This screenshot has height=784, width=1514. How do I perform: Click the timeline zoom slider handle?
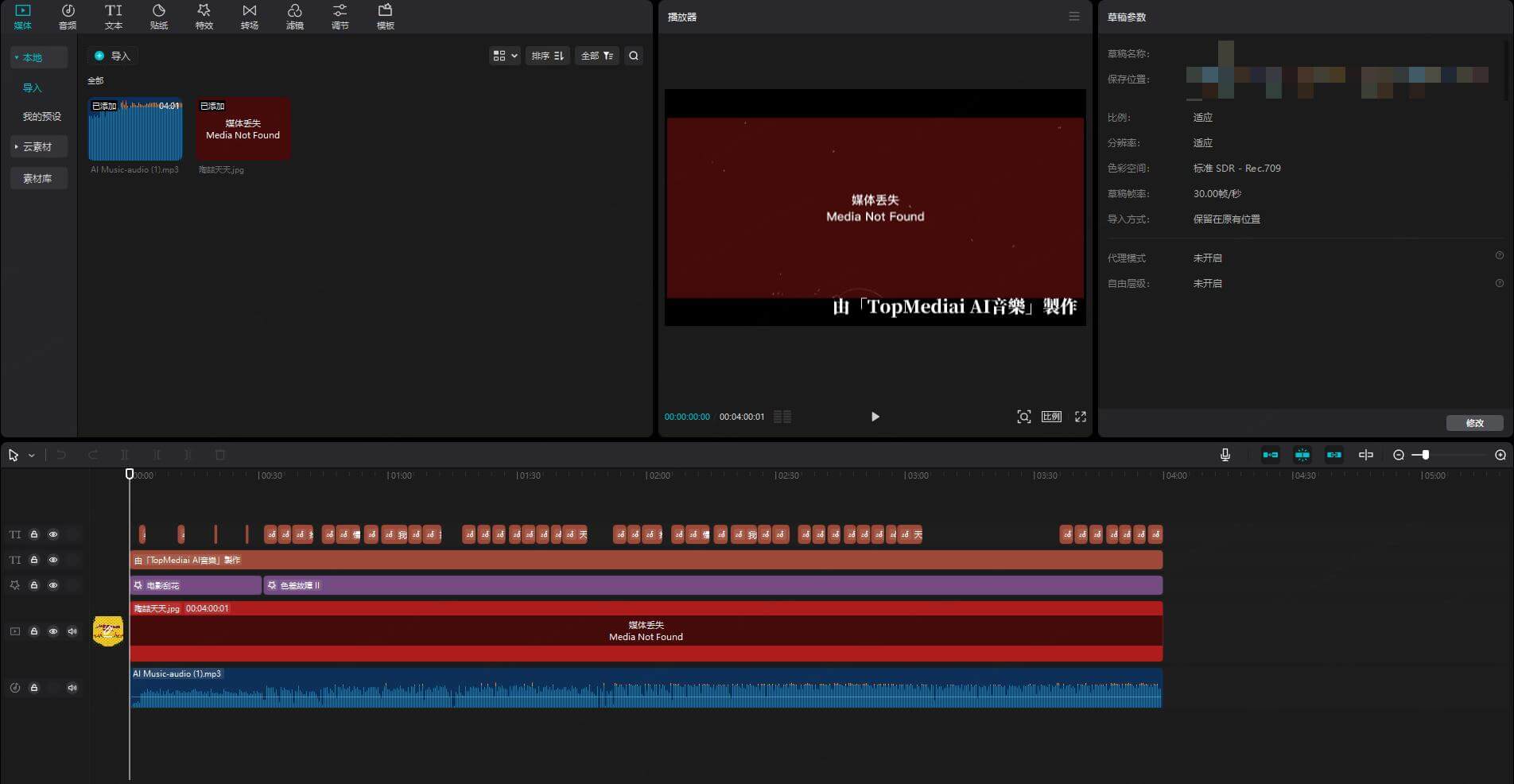tap(1426, 455)
